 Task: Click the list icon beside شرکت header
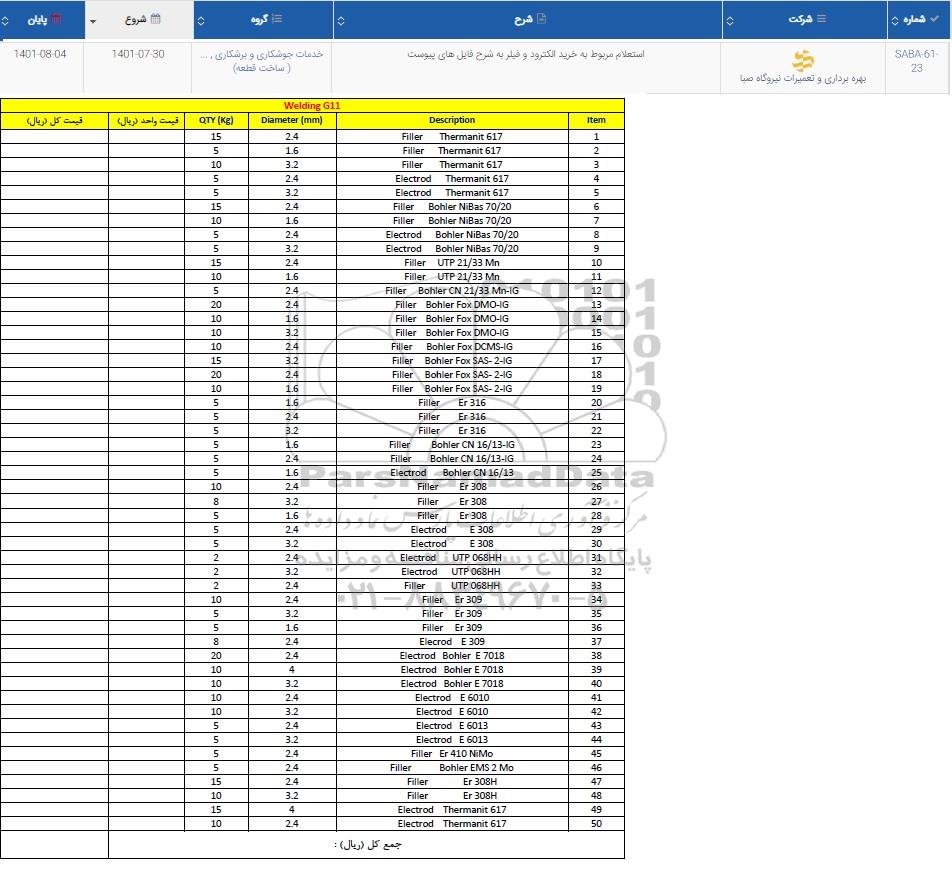[x=821, y=19]
